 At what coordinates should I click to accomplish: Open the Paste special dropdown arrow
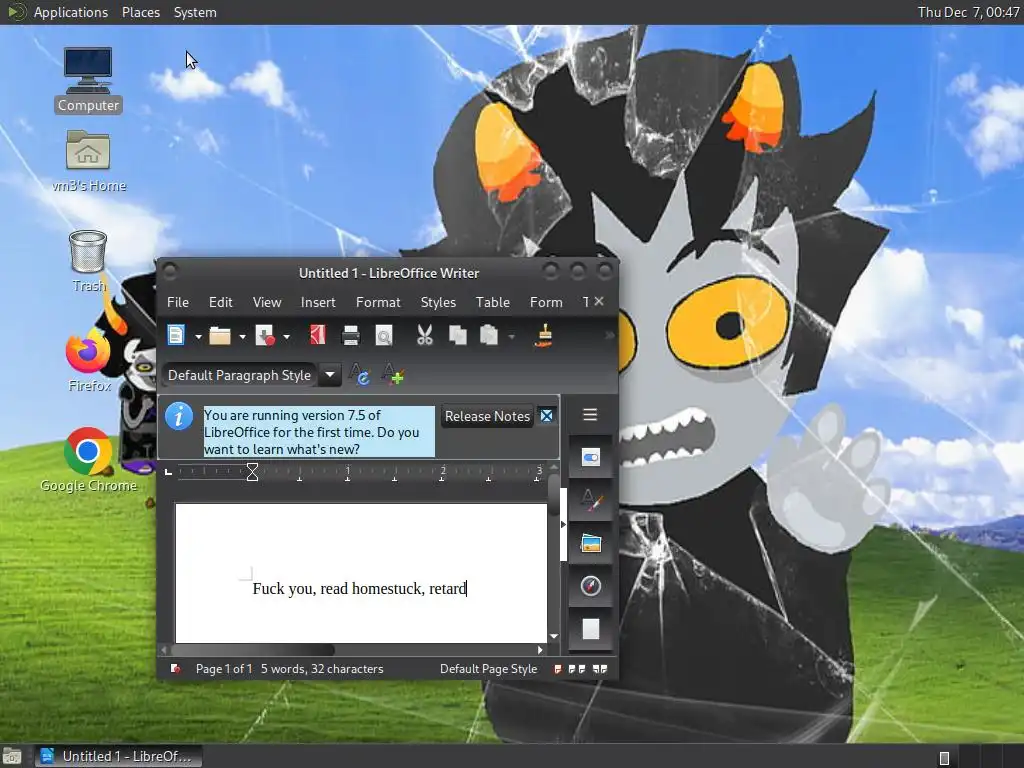(511, 337)
